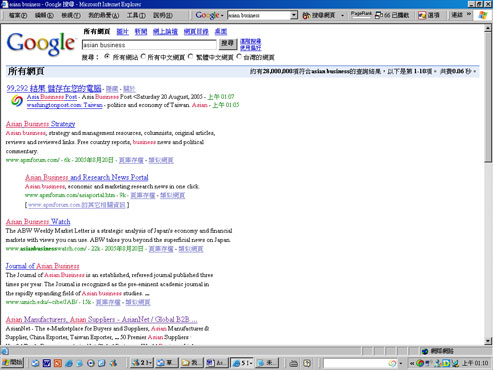Open the 檔案(F) menu
The height and width of the screenshot is (370, 493).
18,15
